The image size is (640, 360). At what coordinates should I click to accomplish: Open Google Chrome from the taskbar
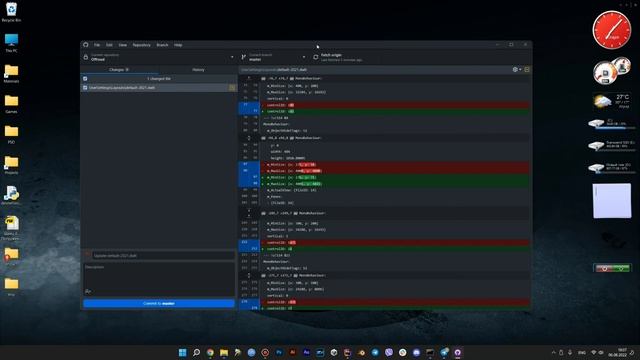tap(210, 352)
